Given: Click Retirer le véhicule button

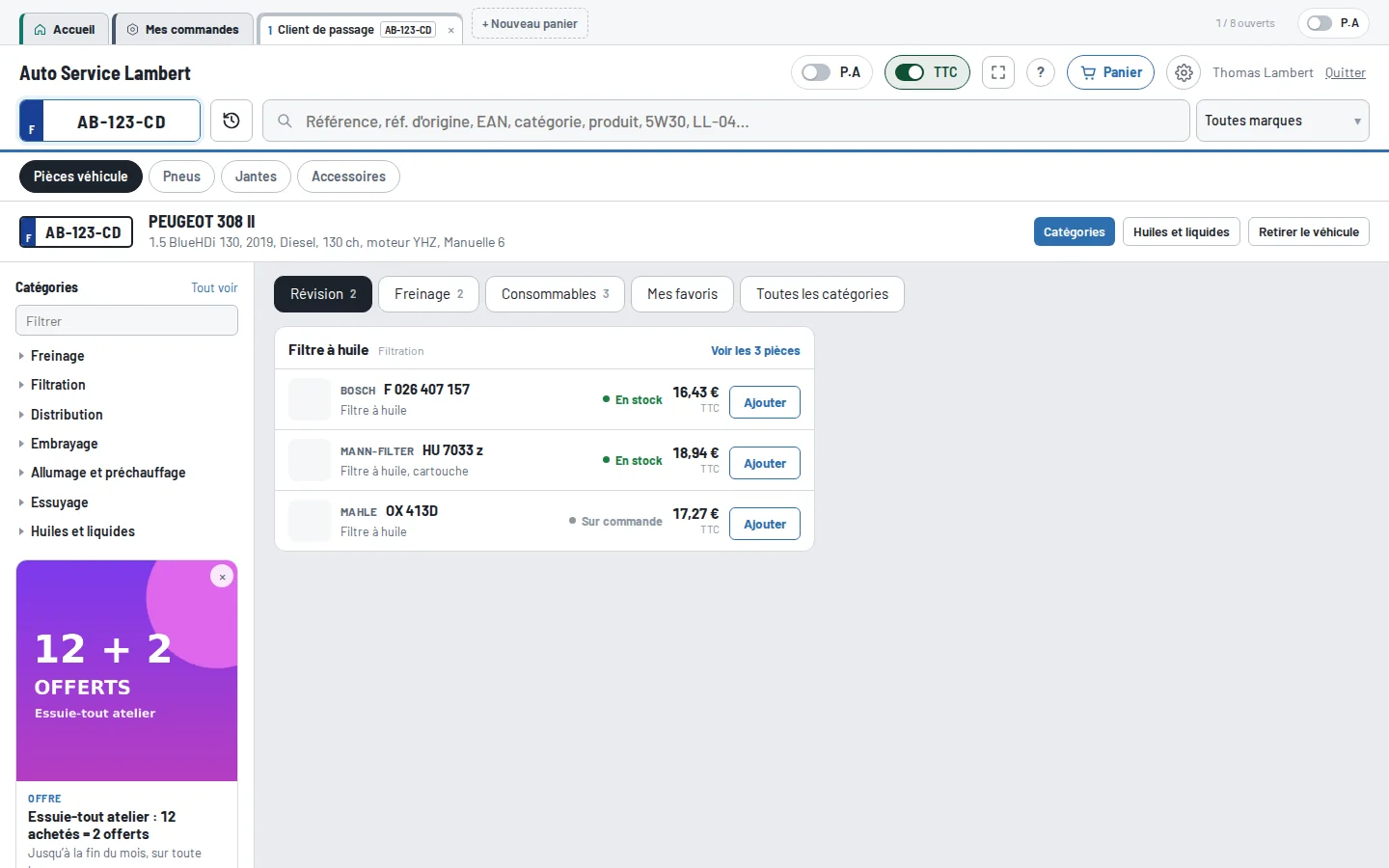Looking at the screenshot, I should (x=1309, y=231).
